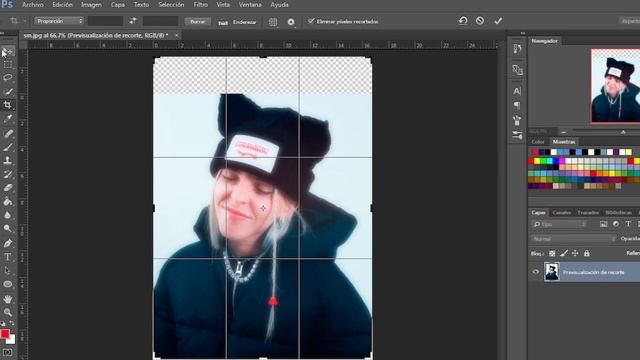Click the Borrar button
640x360 pixels.
pyautogui.click(x=198, y=22)
